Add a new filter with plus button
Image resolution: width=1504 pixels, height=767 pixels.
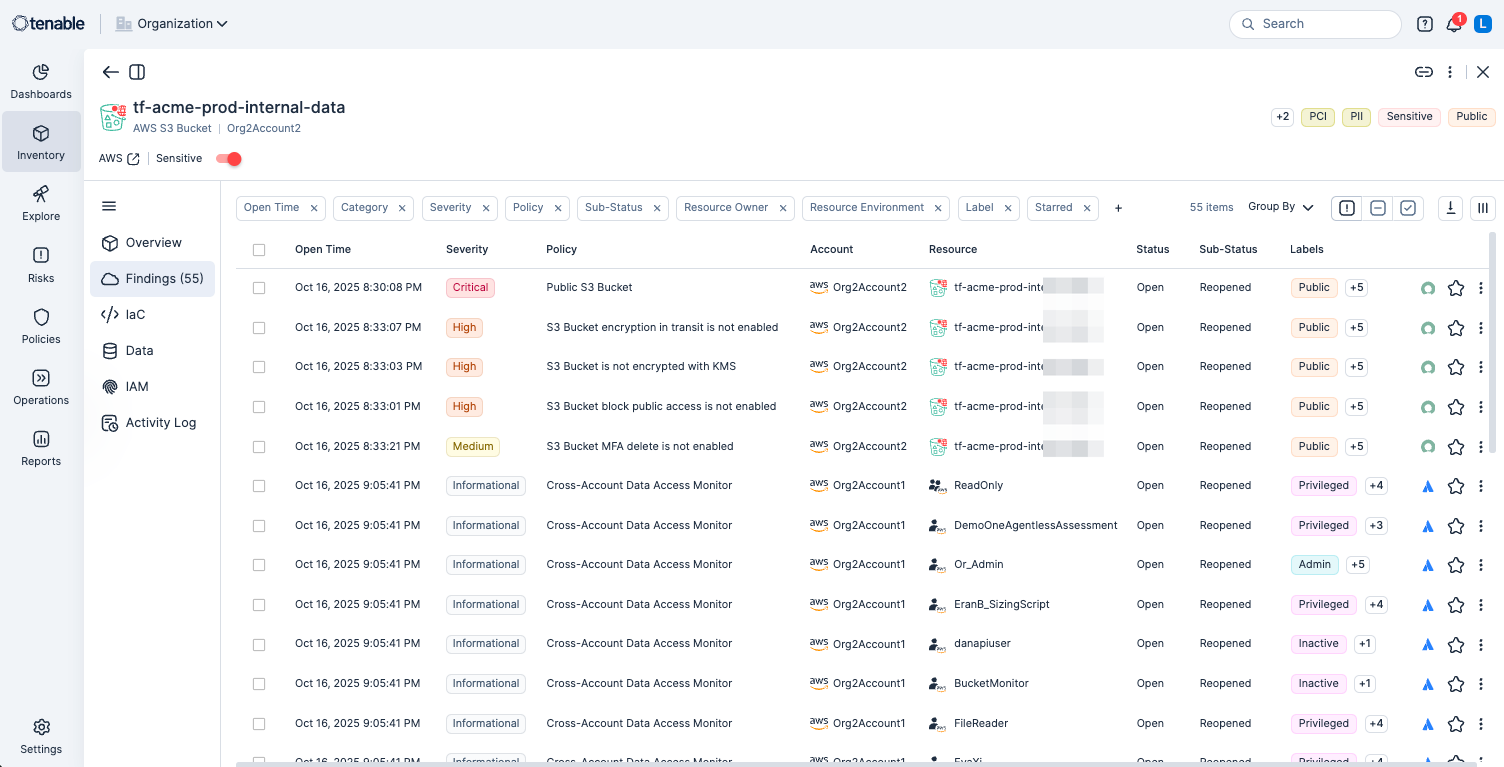coord(1118,208)
